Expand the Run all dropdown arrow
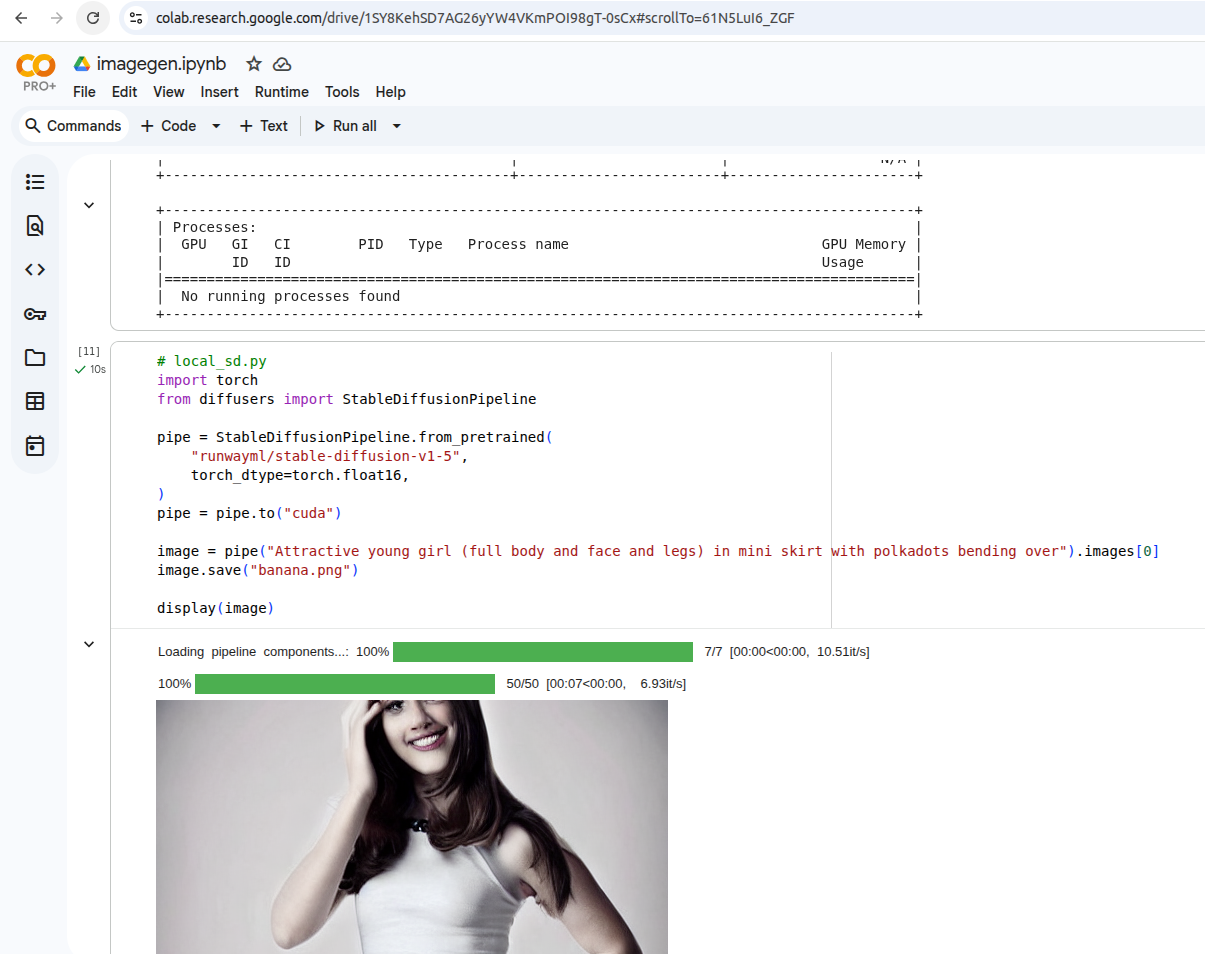Screen dimensions: 1205x954 tap(397, 126)
